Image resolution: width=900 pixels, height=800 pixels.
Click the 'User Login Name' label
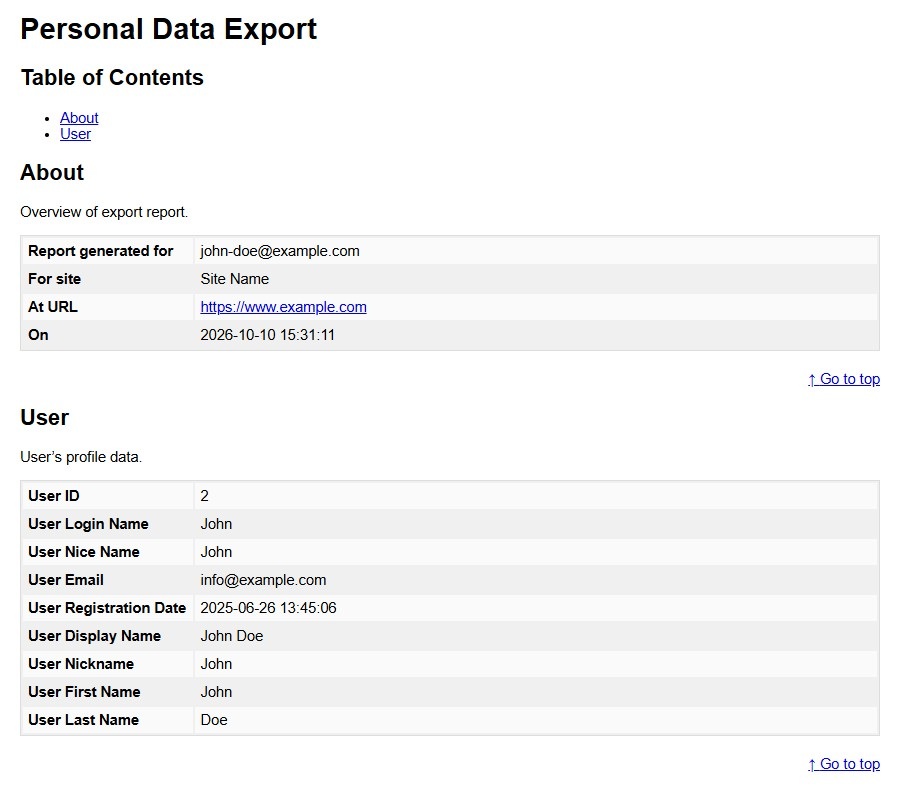tap(88, 524)
